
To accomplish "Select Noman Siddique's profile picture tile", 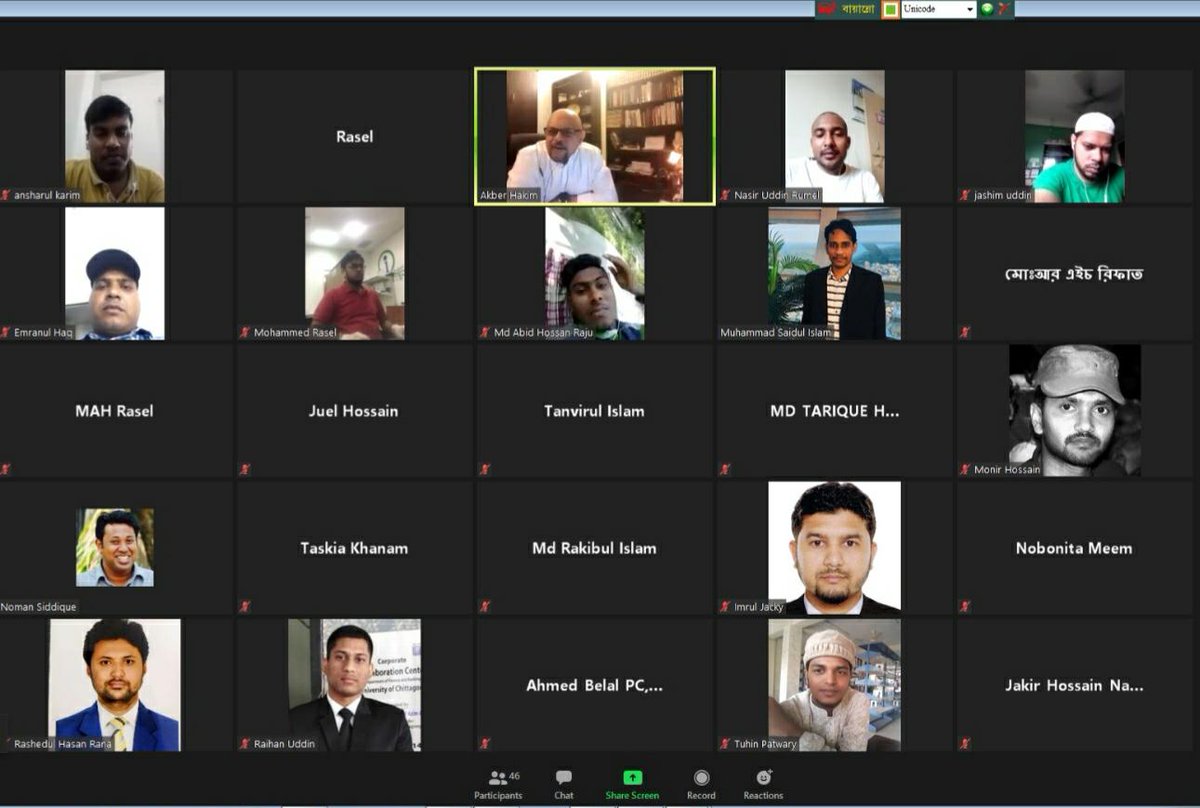I will coord(115,547).
